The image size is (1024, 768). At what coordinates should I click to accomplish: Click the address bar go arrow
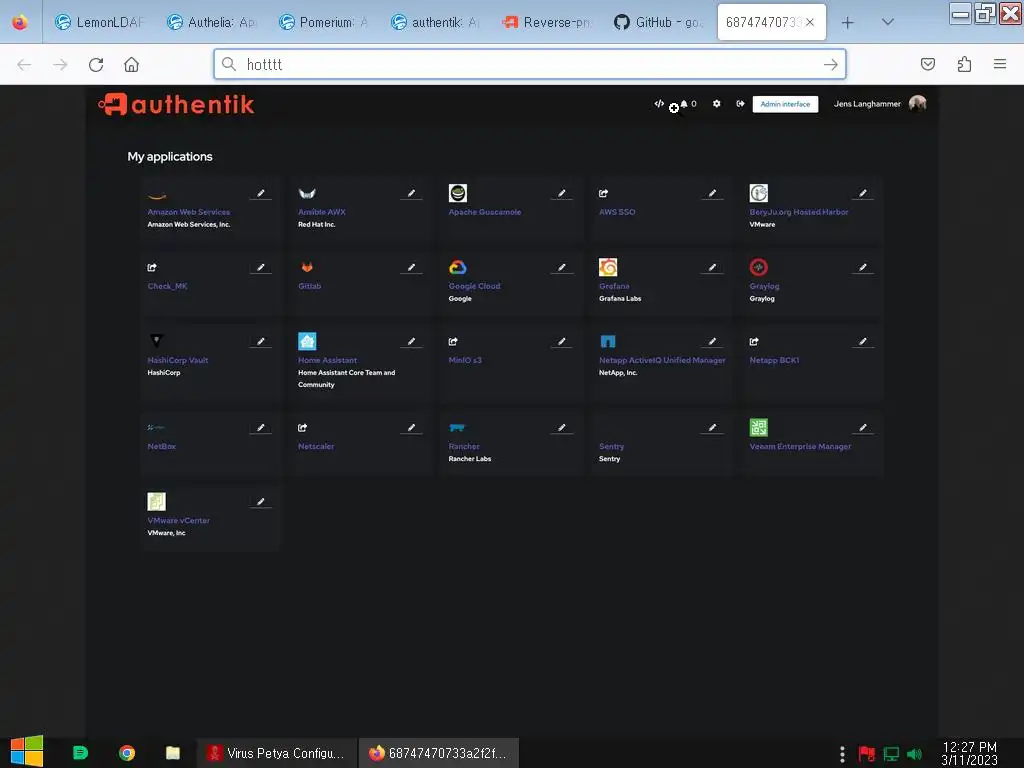[x=830, y=64]
